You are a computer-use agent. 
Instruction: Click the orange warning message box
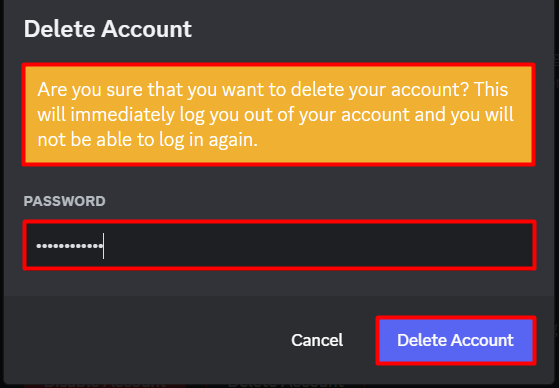[x=279, y=114]
